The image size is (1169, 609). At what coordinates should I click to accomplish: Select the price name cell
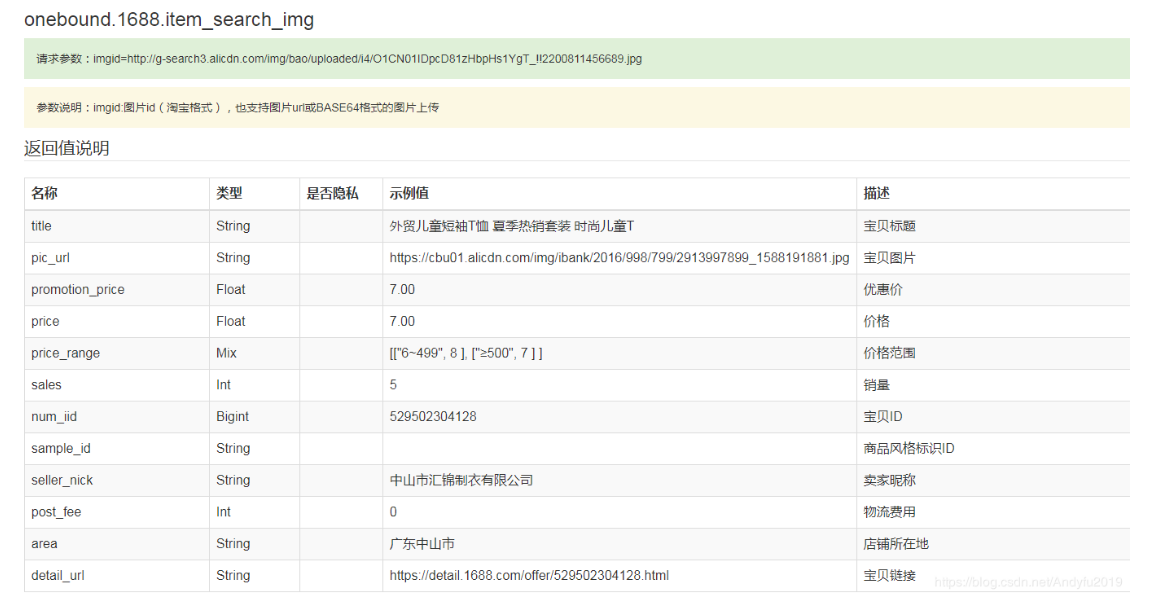pyautogui.click(x=117, y=321)
